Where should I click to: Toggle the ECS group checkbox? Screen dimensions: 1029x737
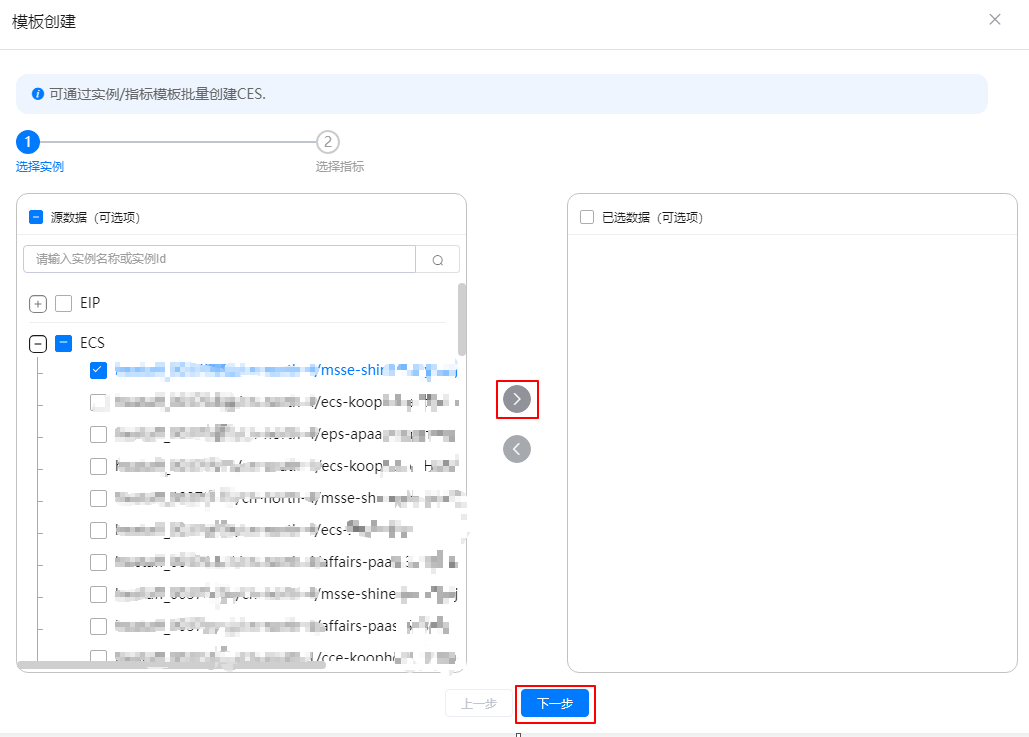tap(63, 343)
